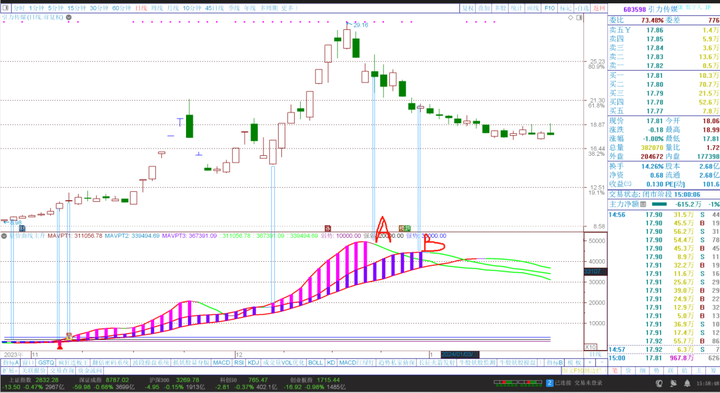Click the red dividend marker on chart axis
The width and height of the screenshot is (720, 393).
(x=328, y=228)
